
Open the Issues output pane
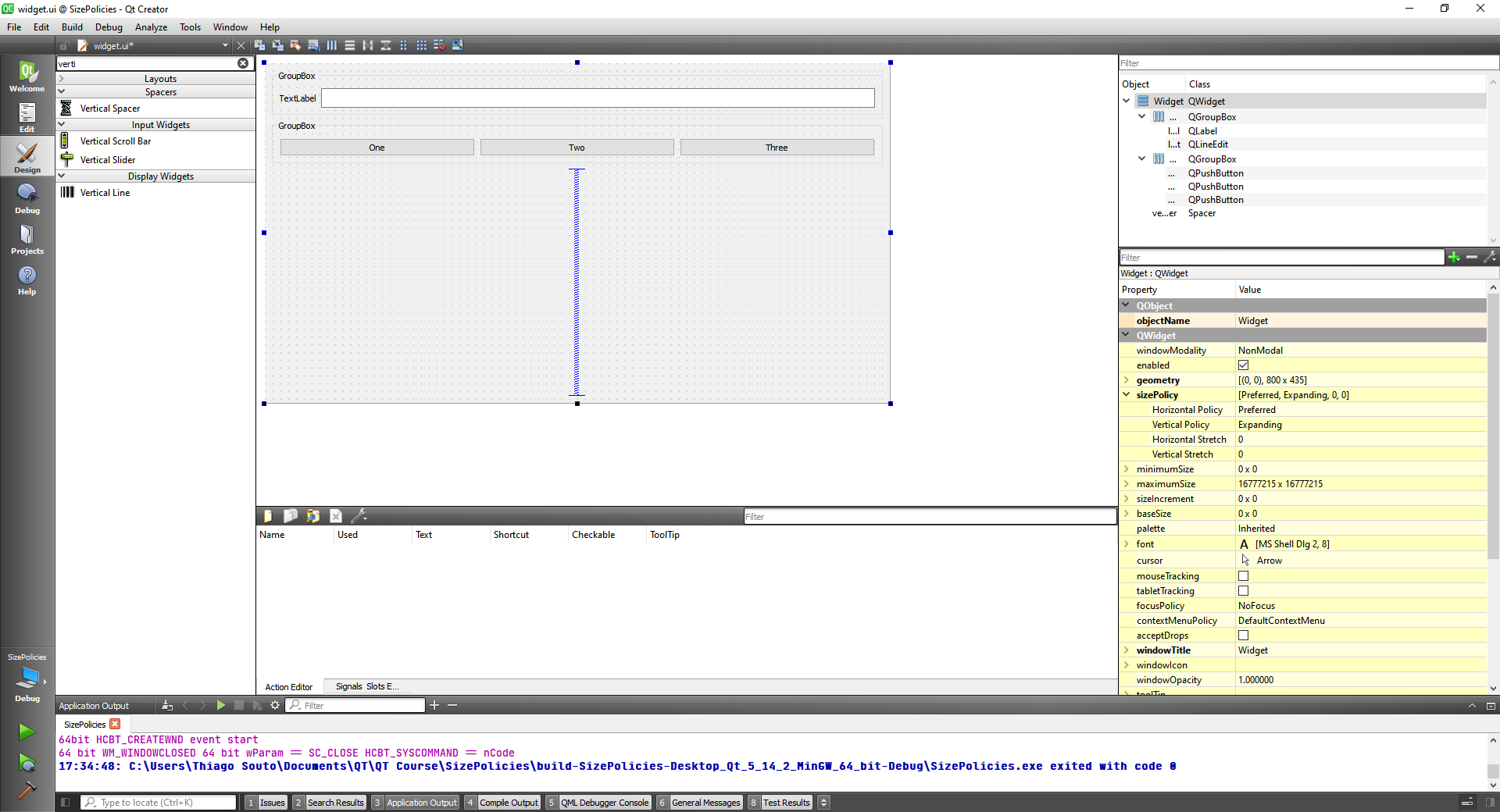coord(266,802)
